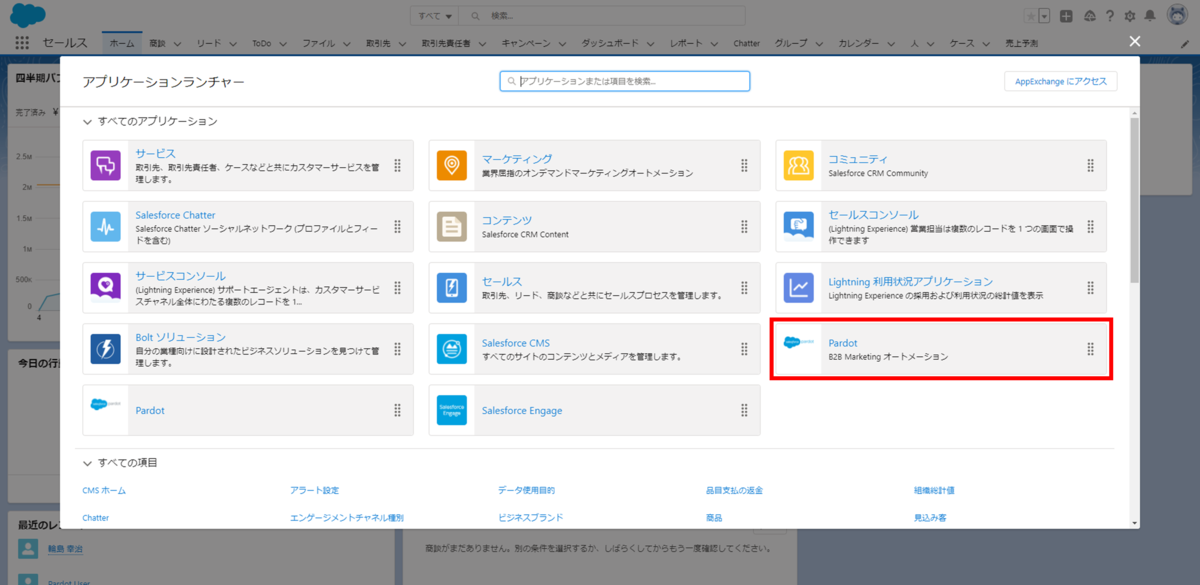Image resolution: width=1200 pixels, height=585 pixels.
Task: Open the アラート設定 item link
Action: click(x=315, y=490)
